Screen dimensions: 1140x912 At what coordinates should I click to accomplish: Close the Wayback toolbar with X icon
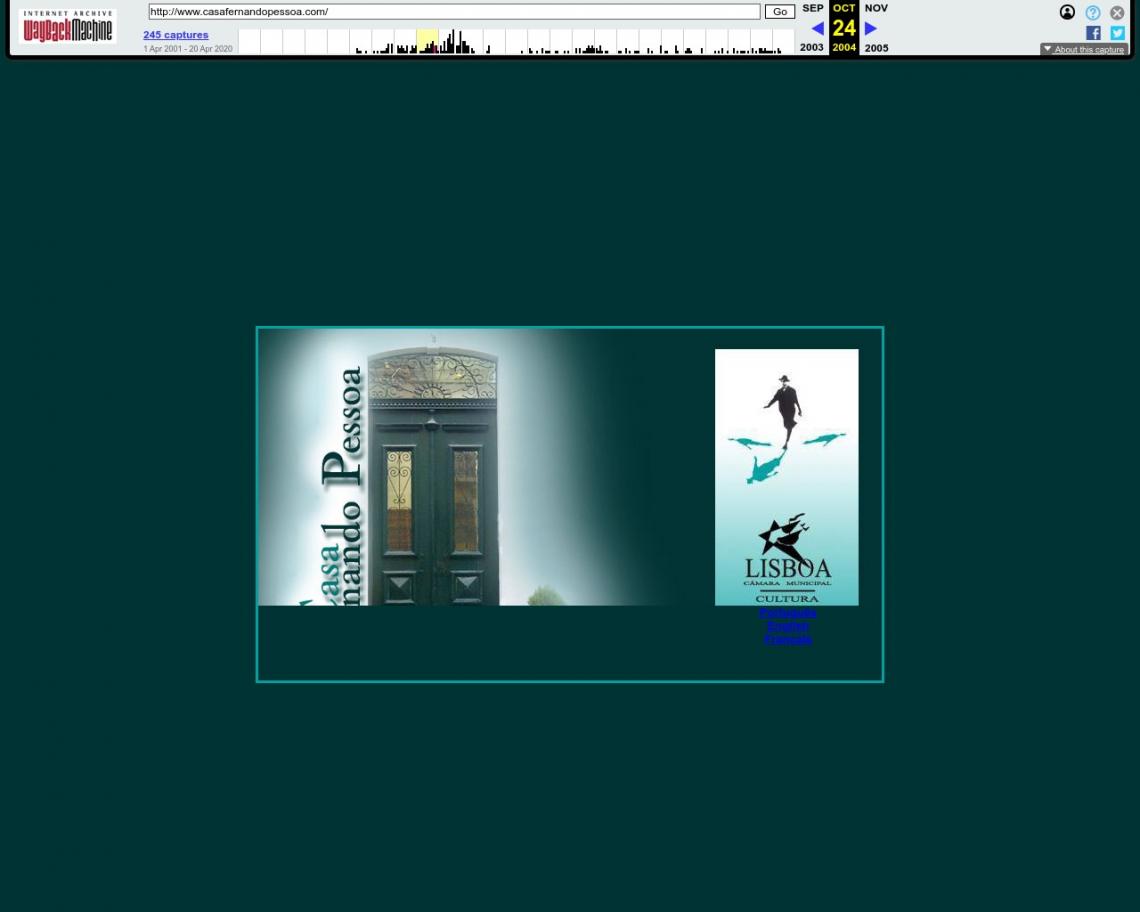1117,12
